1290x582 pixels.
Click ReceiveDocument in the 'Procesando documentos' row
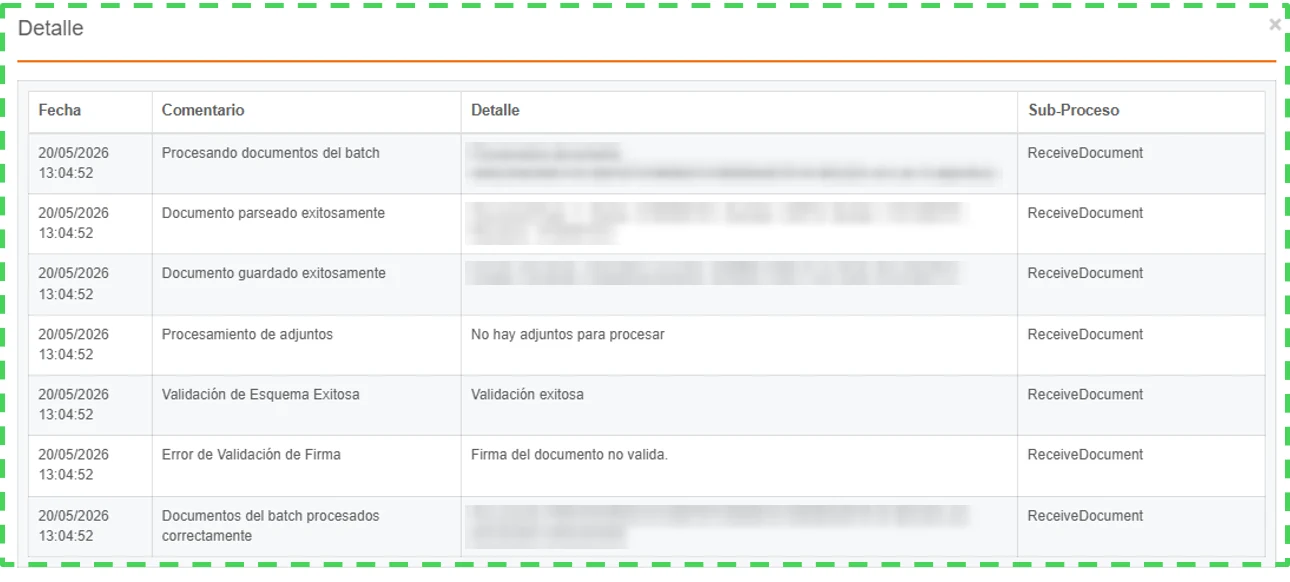pos(1086,153)
